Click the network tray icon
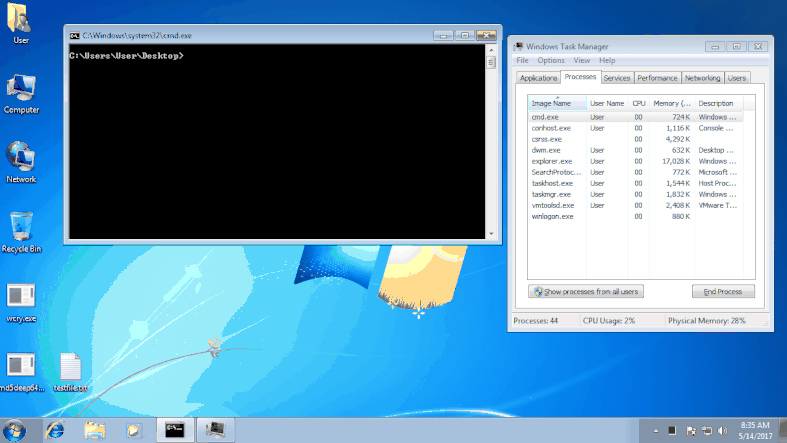 click(707, 431)
